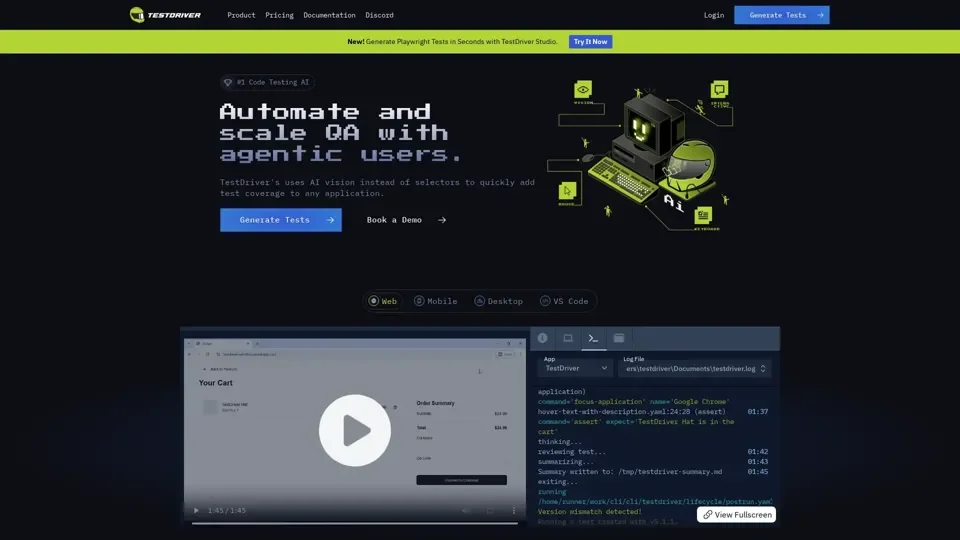Click the 'thinking...' log line
960x540 pixels.
pos(560,442)
